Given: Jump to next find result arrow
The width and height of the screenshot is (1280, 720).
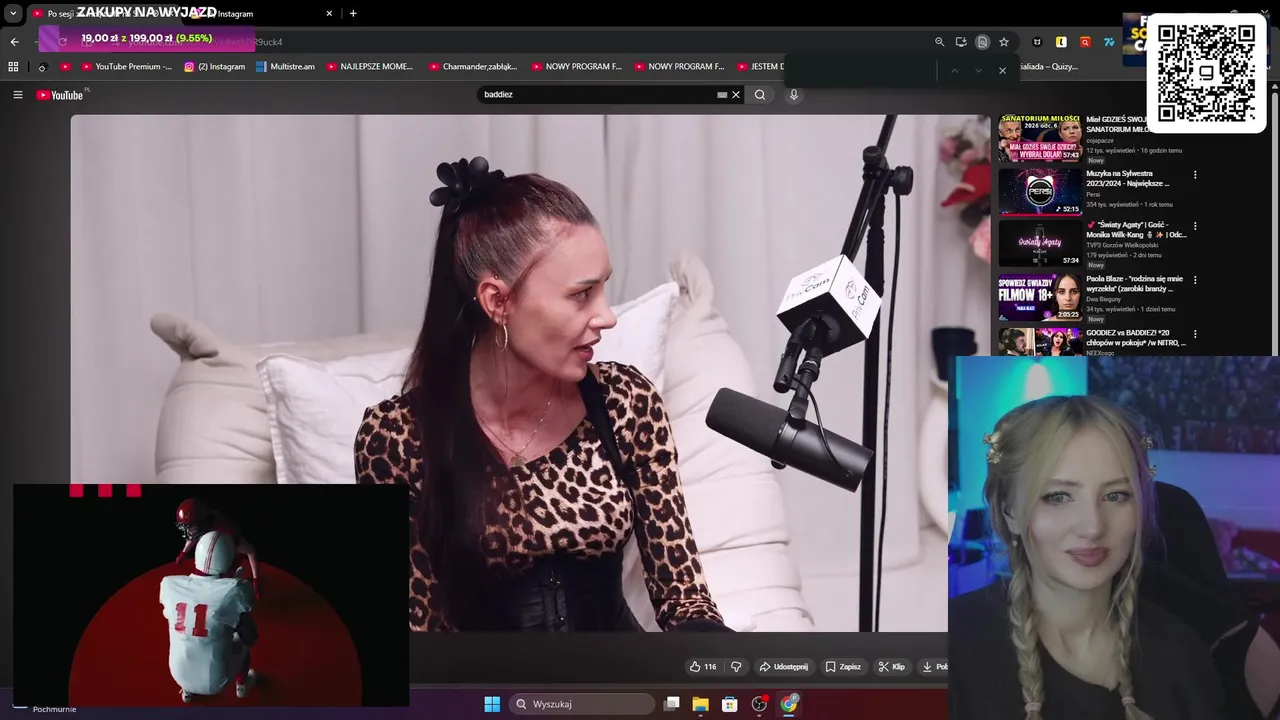Looking at the screenshot, I should 978,71.
